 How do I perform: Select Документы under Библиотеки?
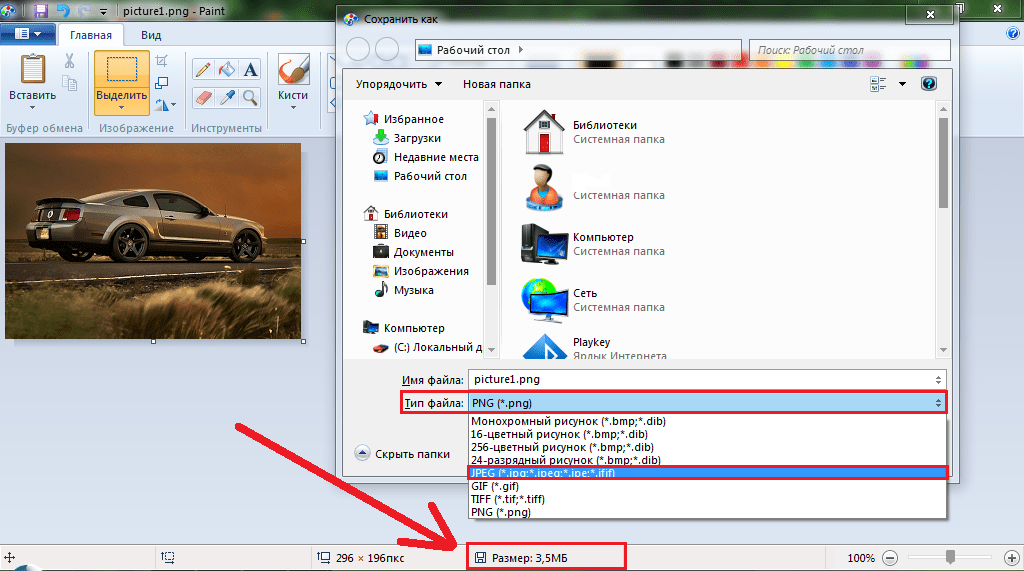413,252
